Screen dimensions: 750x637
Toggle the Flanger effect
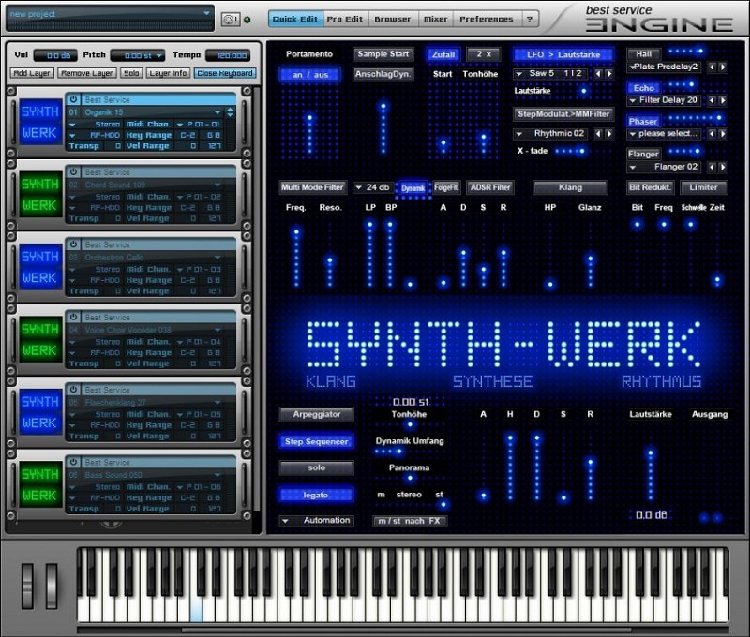pyautogui.click(x=643, y=154)
